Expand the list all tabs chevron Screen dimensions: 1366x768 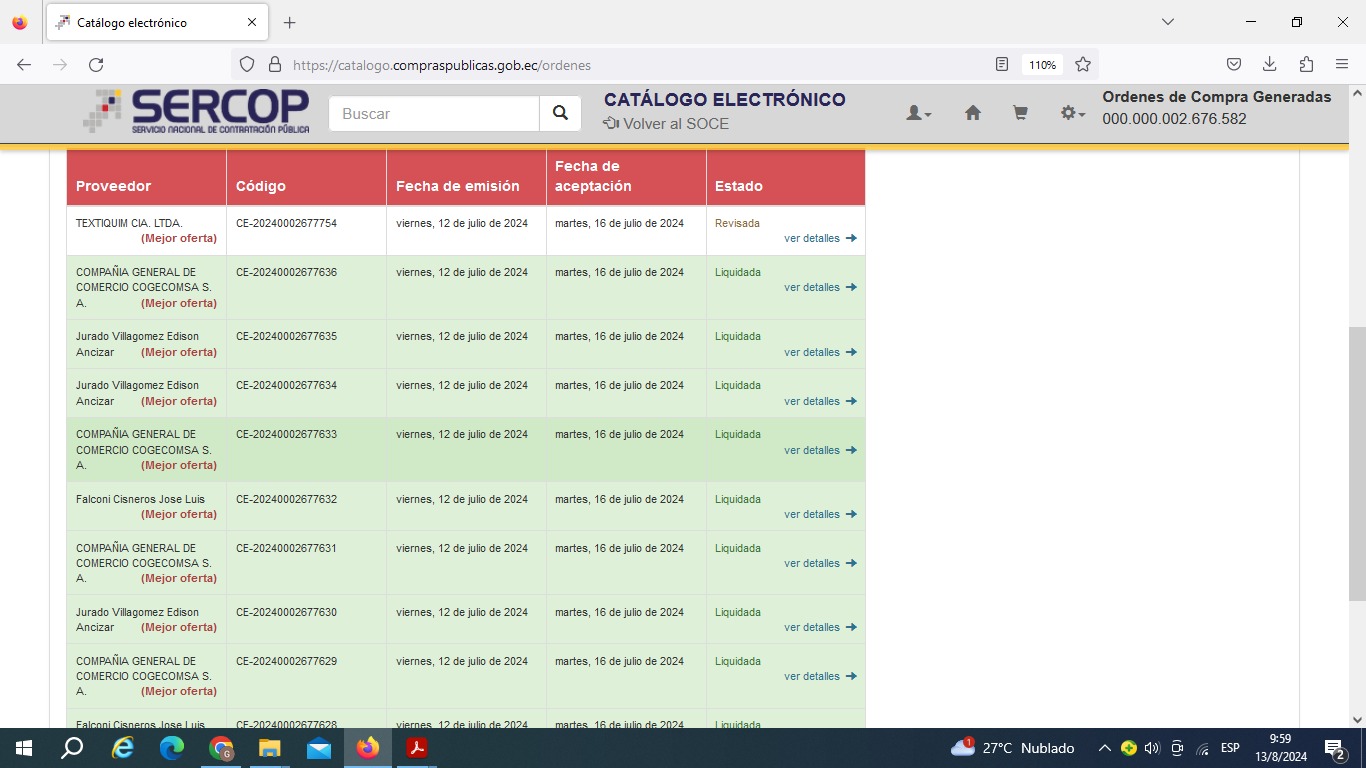1167,22
